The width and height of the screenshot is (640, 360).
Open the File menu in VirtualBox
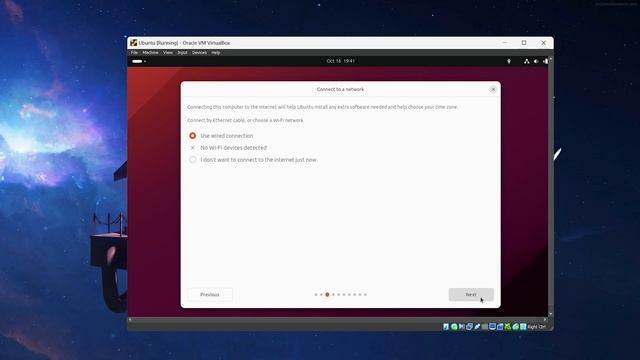pos(134,53)
